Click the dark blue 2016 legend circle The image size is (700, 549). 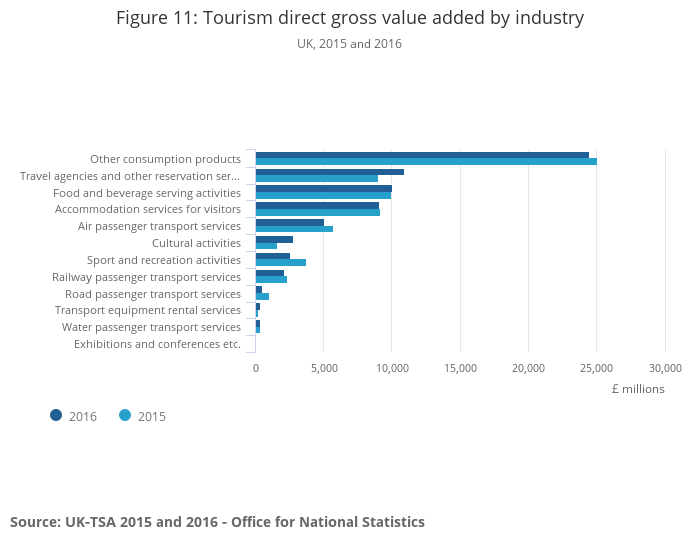tap(56, 415)
